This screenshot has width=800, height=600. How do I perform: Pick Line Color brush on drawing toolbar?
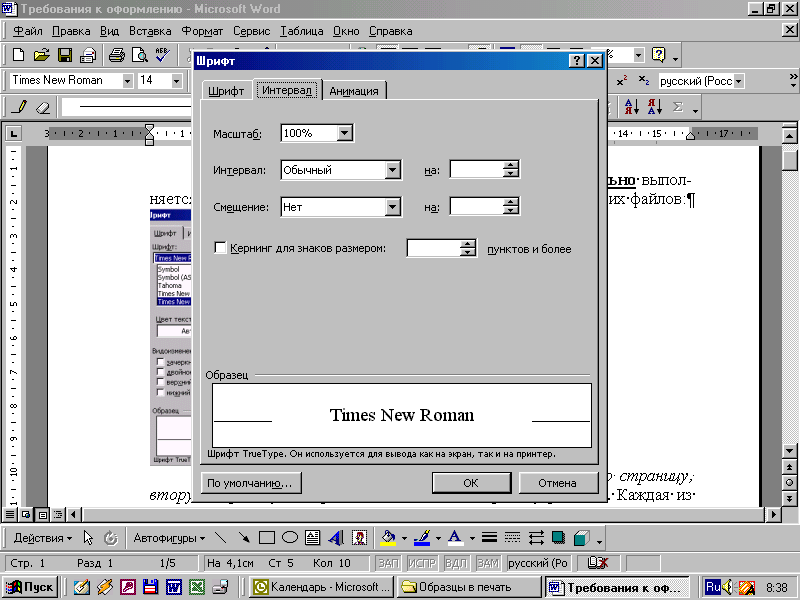pyautogui.click(x=422, y=538)
